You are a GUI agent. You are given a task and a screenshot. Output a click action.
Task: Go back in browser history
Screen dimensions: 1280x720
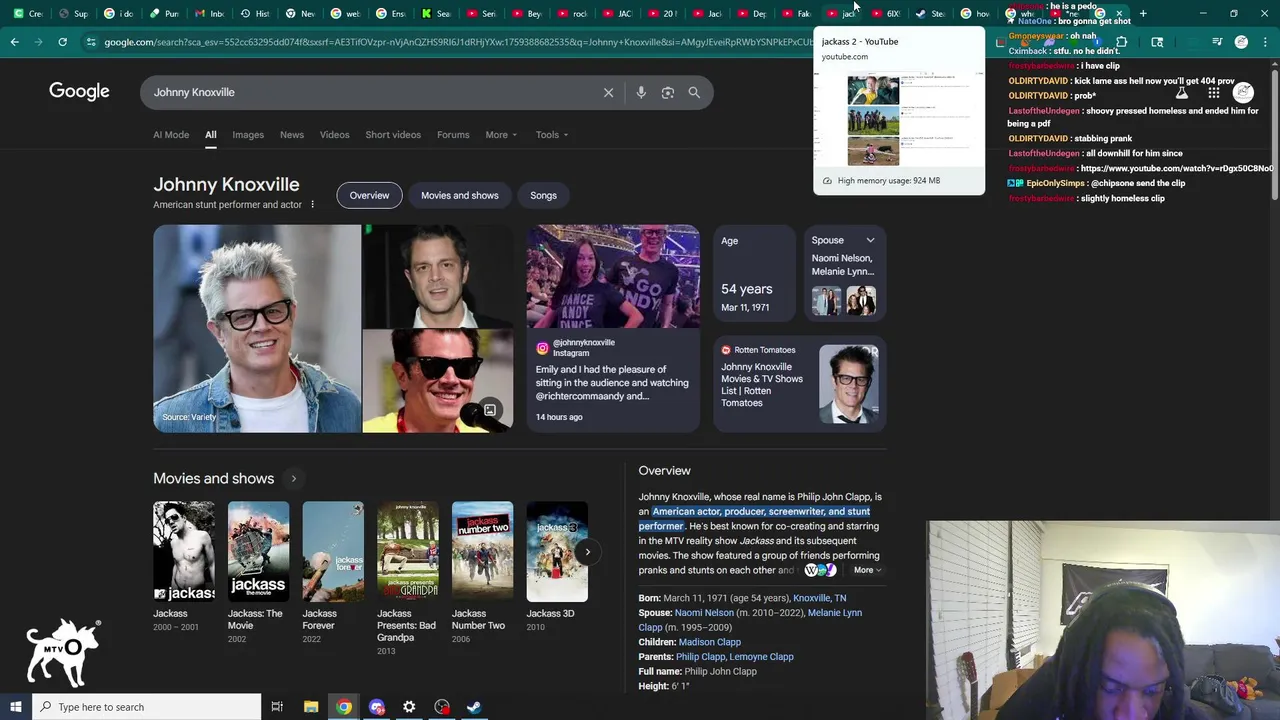(x=14, y=42)
